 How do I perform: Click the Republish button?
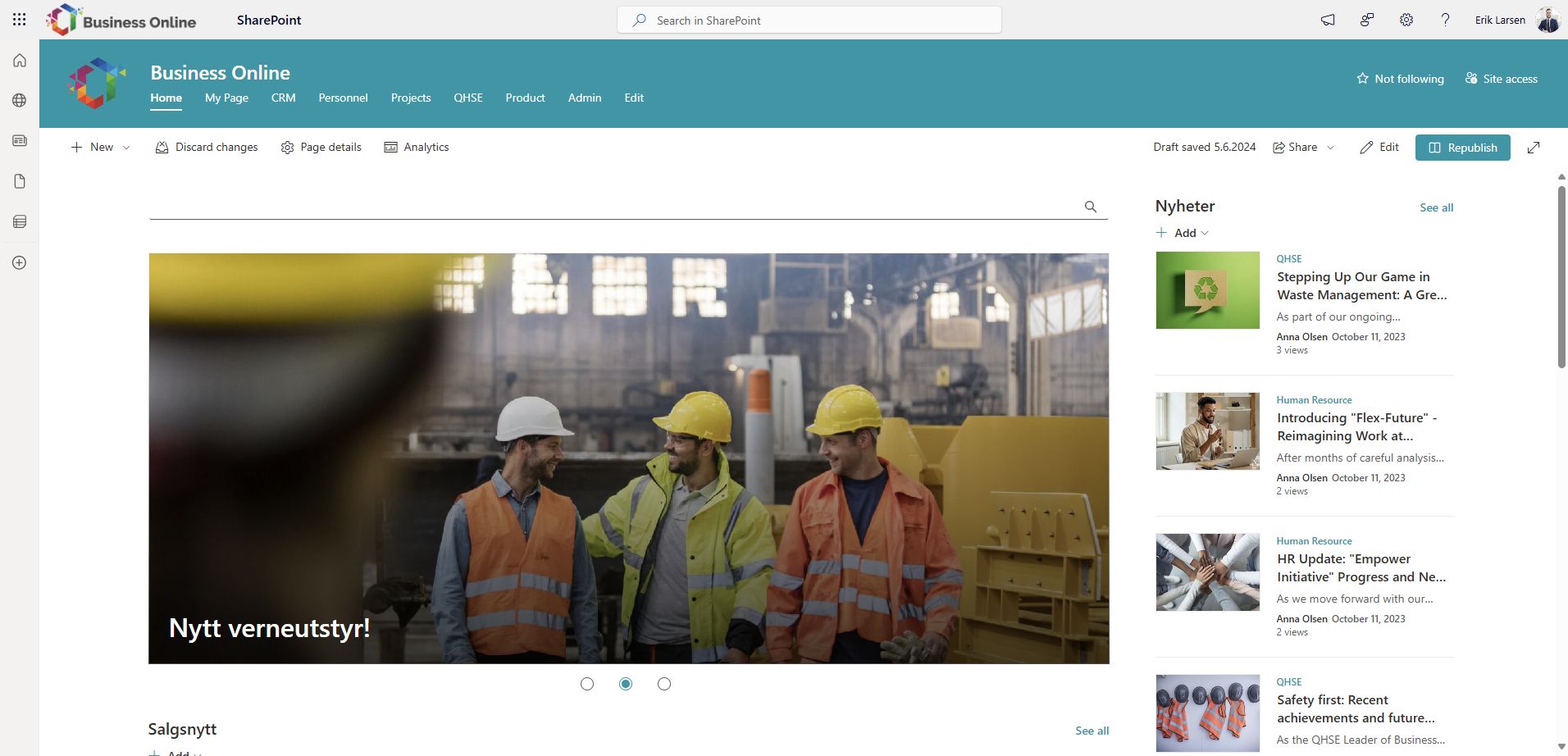tap(1463, 148)
